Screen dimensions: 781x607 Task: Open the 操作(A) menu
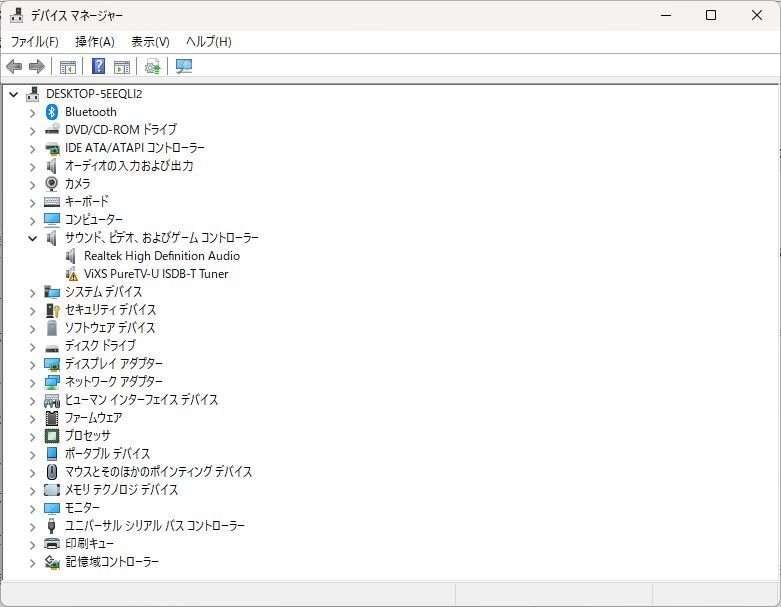click(x=95, y=42)
